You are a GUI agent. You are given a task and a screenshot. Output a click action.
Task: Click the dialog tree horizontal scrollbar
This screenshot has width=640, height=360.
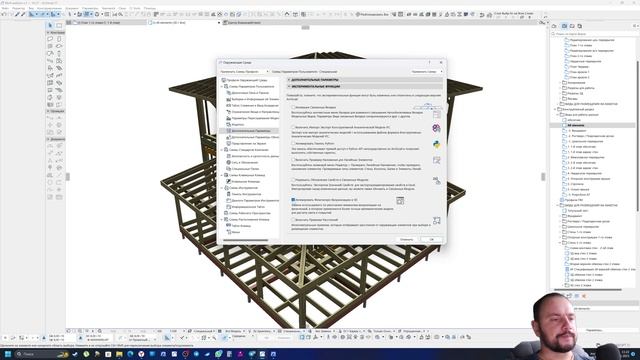[x=245, y=240]
